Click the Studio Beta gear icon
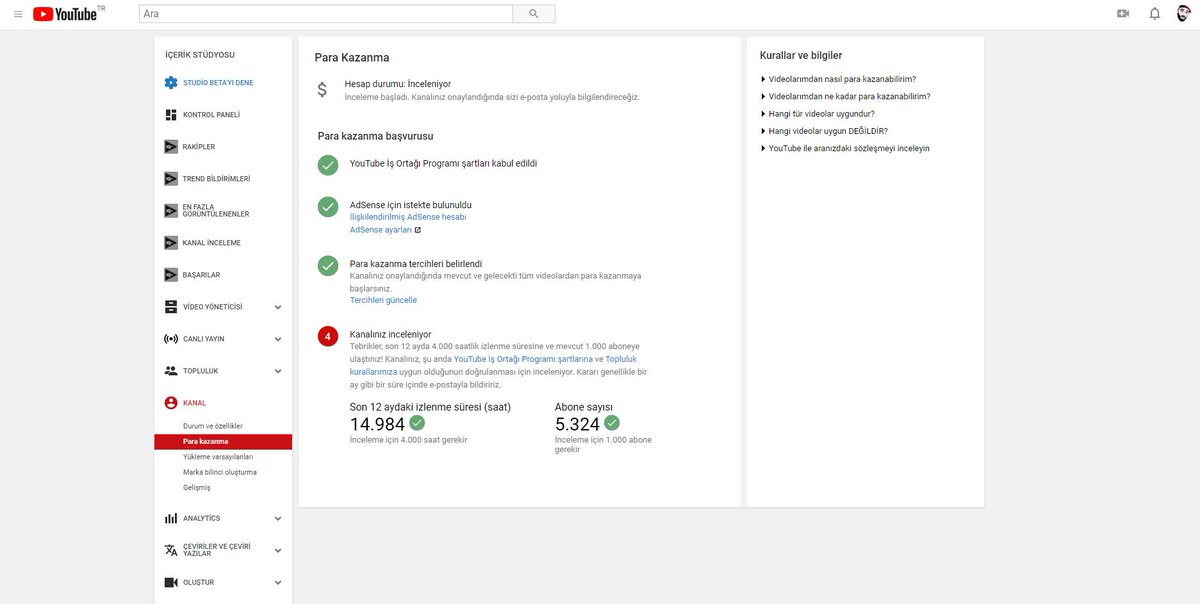Viewport: 1200px width, 604px height. click(171, 83)
